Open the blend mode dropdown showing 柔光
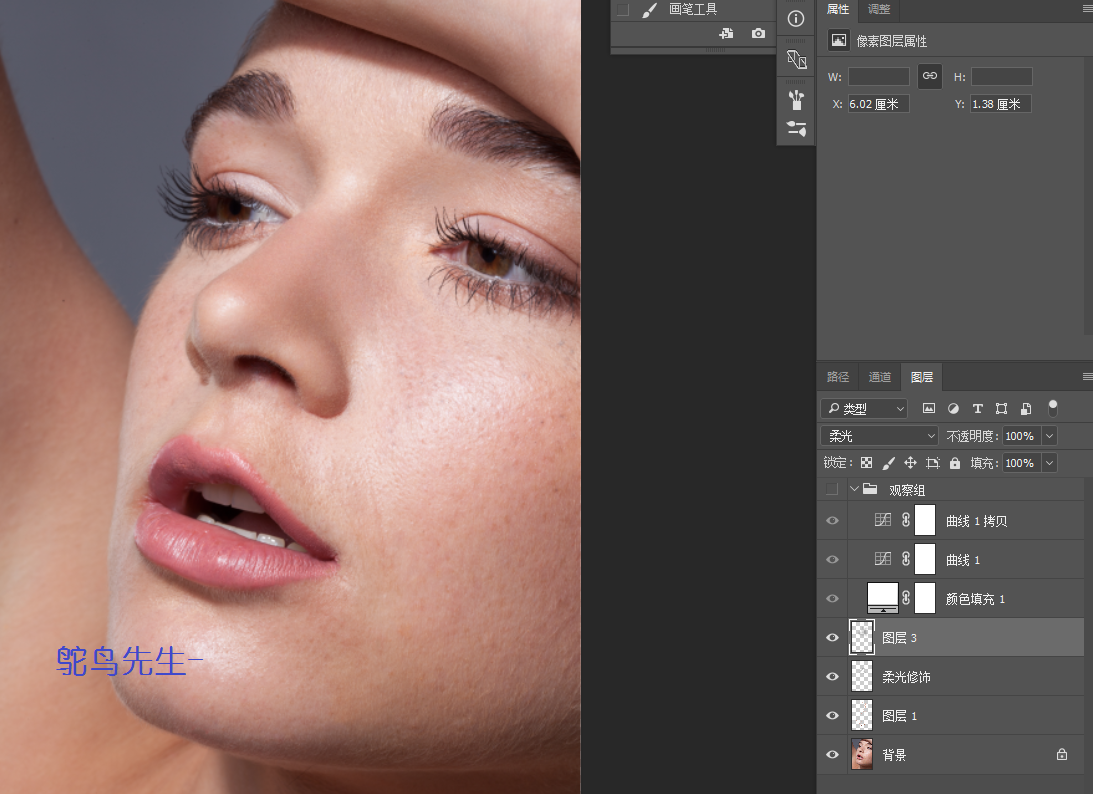 (879, 437)
